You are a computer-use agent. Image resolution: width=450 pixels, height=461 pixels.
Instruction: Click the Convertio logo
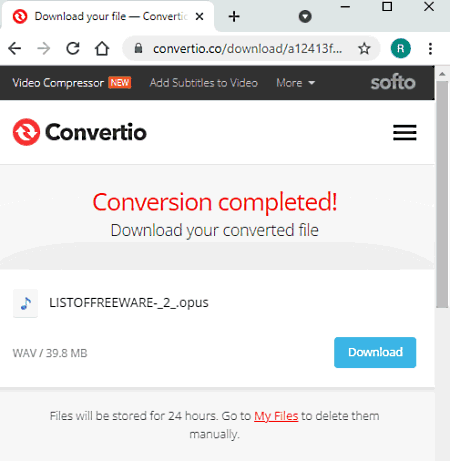[79, 132]
